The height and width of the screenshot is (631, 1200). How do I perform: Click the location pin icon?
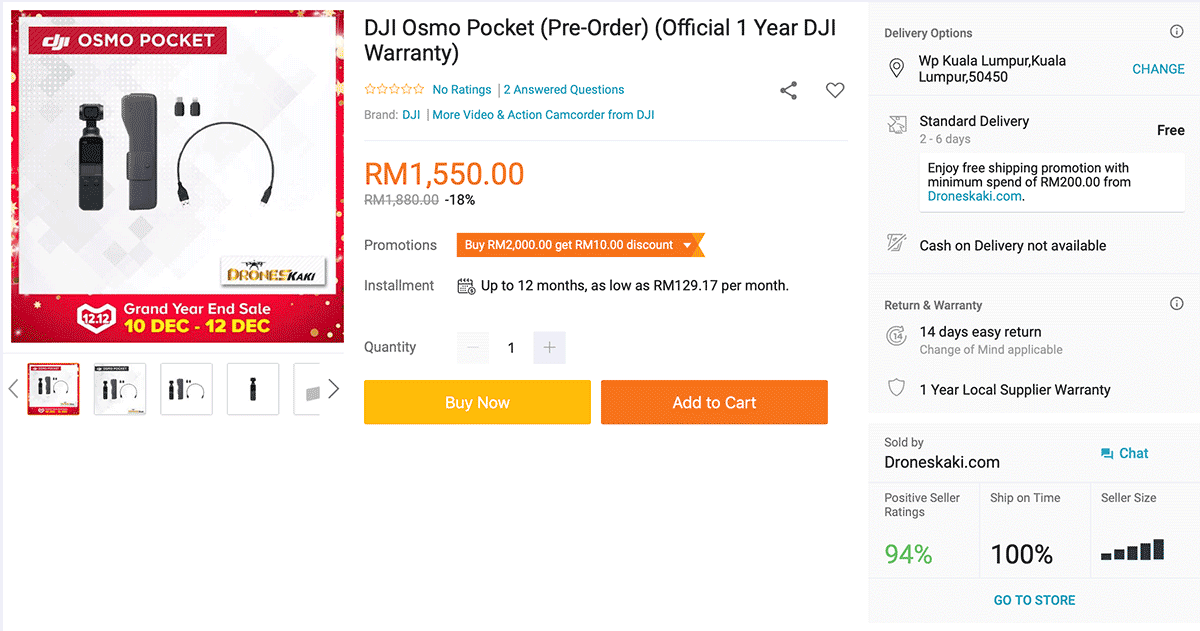pos(897,68)
